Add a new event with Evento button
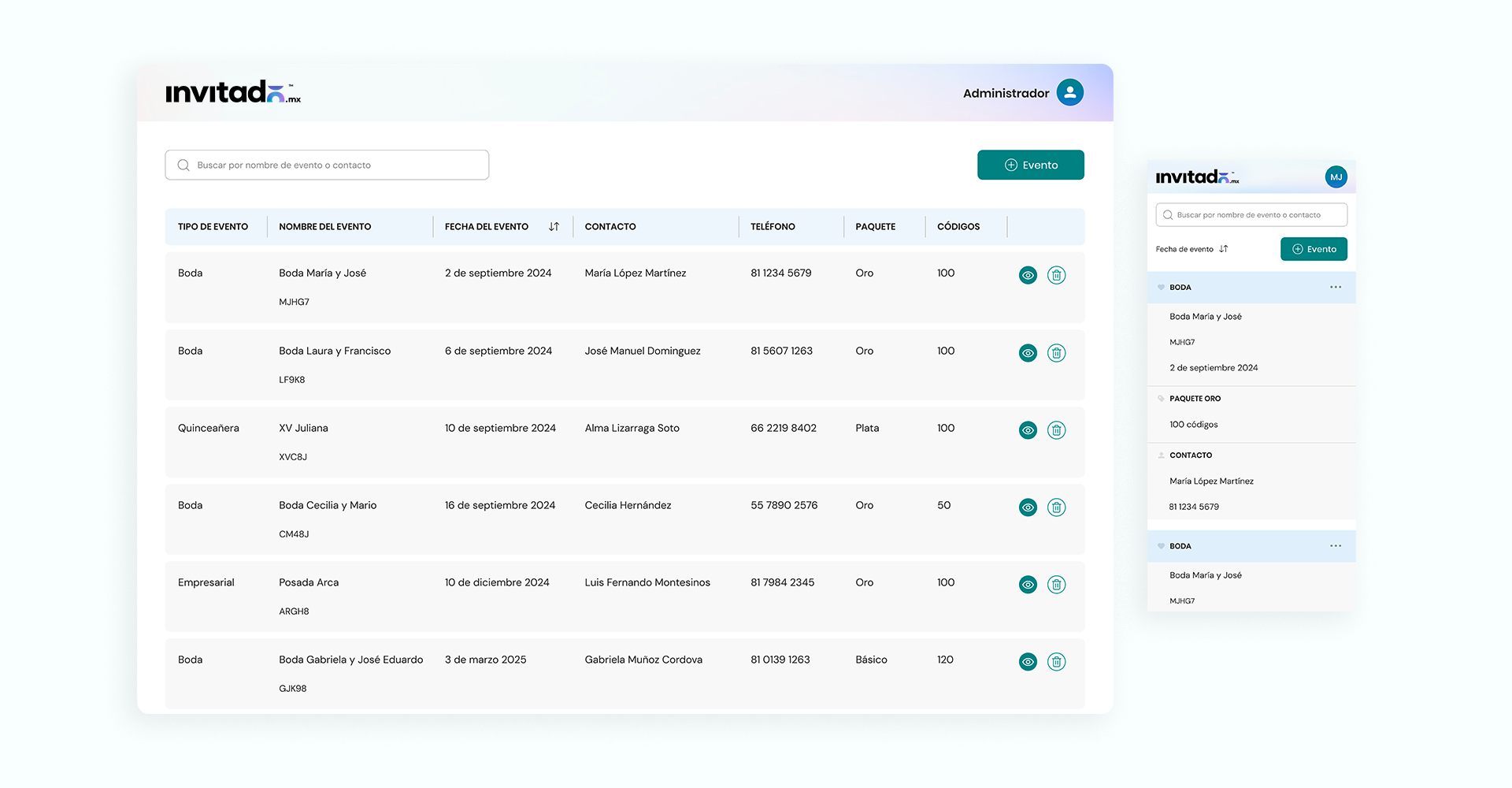Viewport: 1512px width, 788px height. (x=1030, y=165)
